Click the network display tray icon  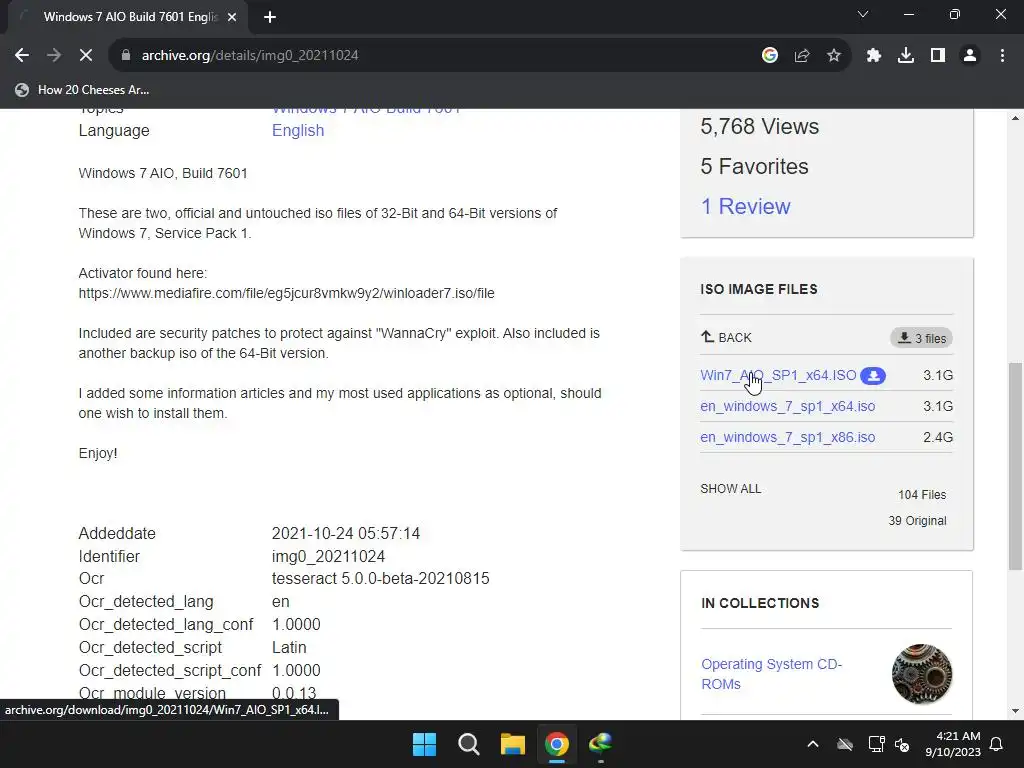pyautogui.click(x=876, y=744)
